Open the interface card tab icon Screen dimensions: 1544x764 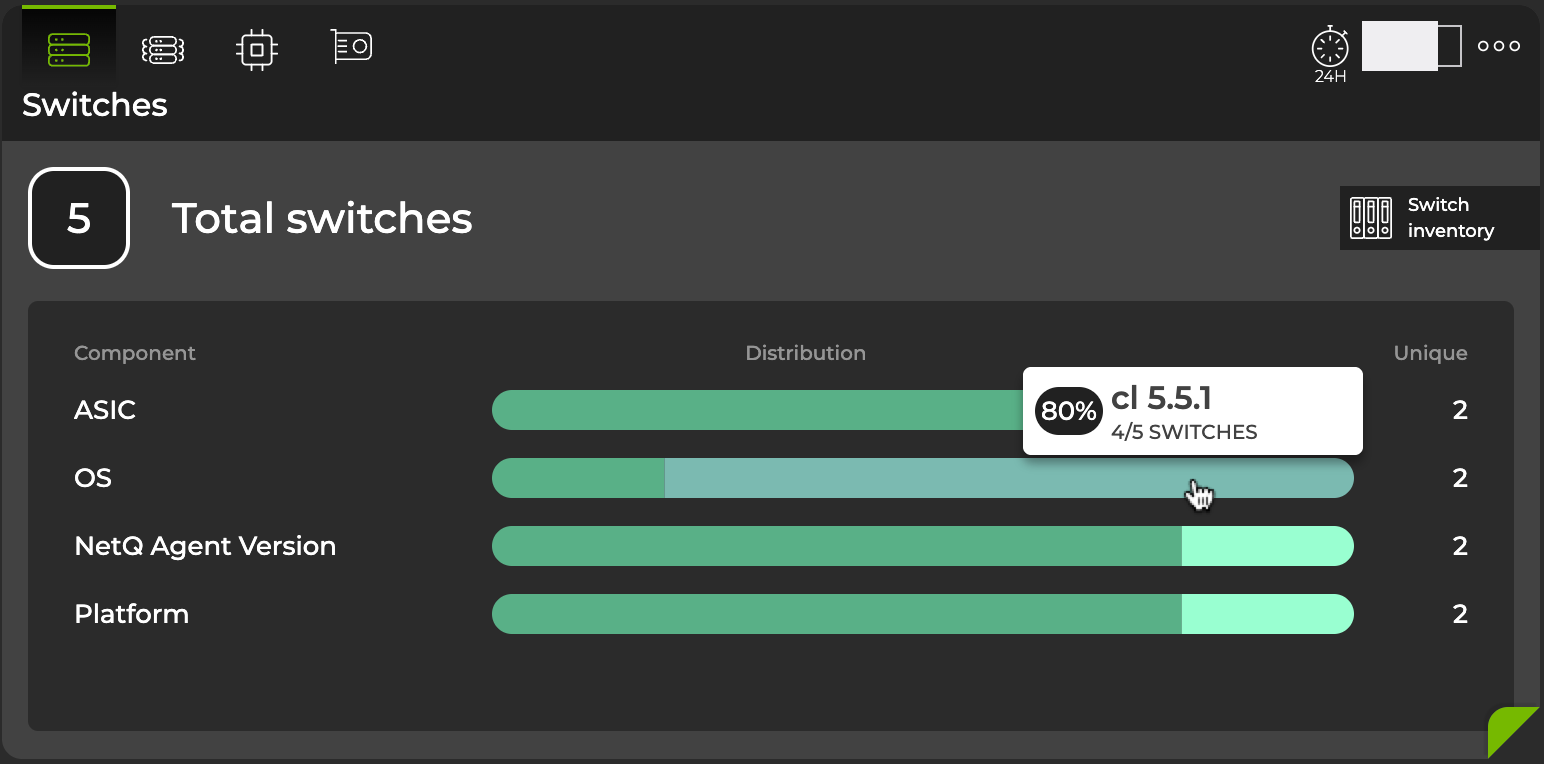(x=352, y=47)
